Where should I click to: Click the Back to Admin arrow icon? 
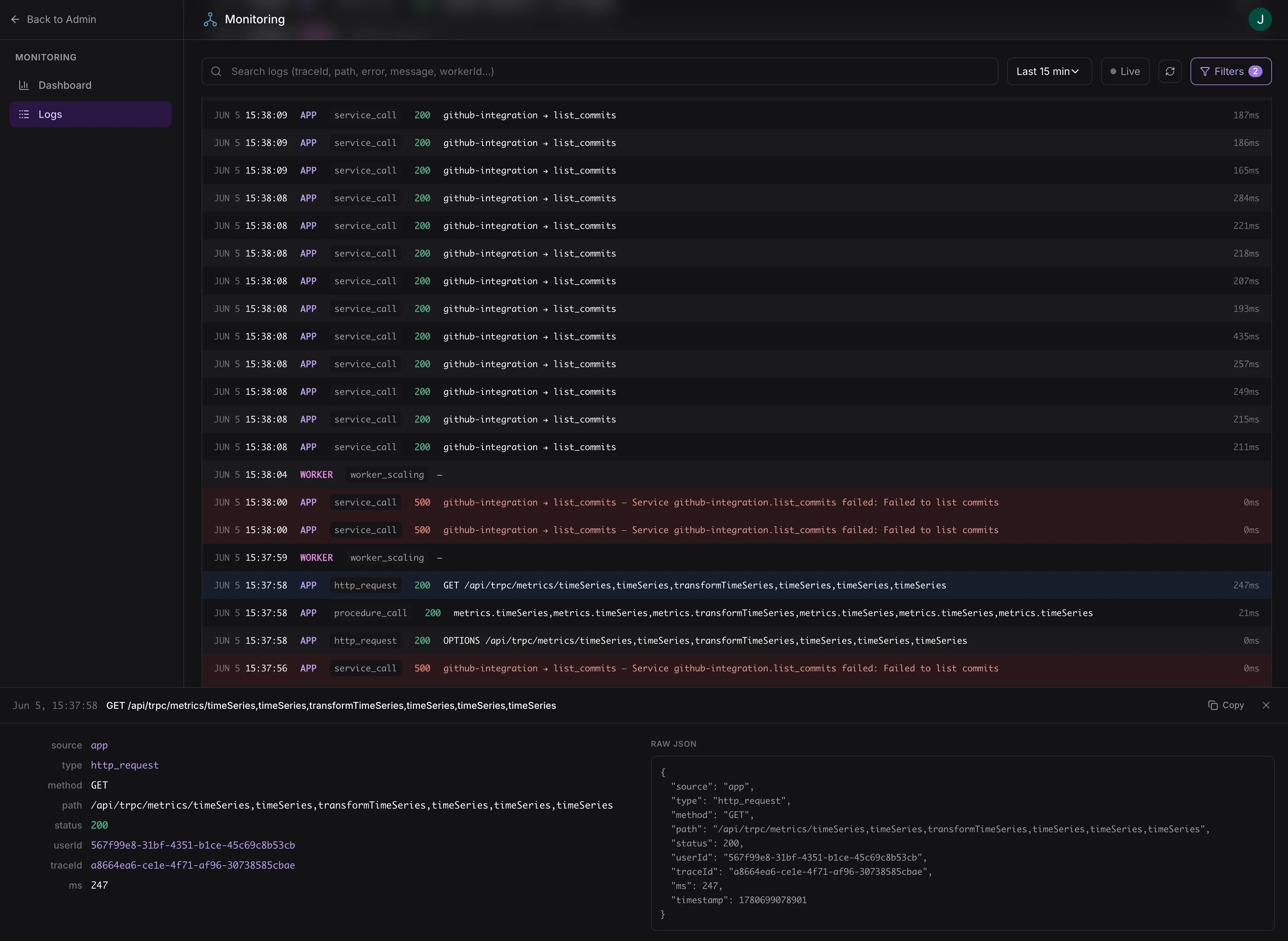pyautogui.click(x=15, y=19)
